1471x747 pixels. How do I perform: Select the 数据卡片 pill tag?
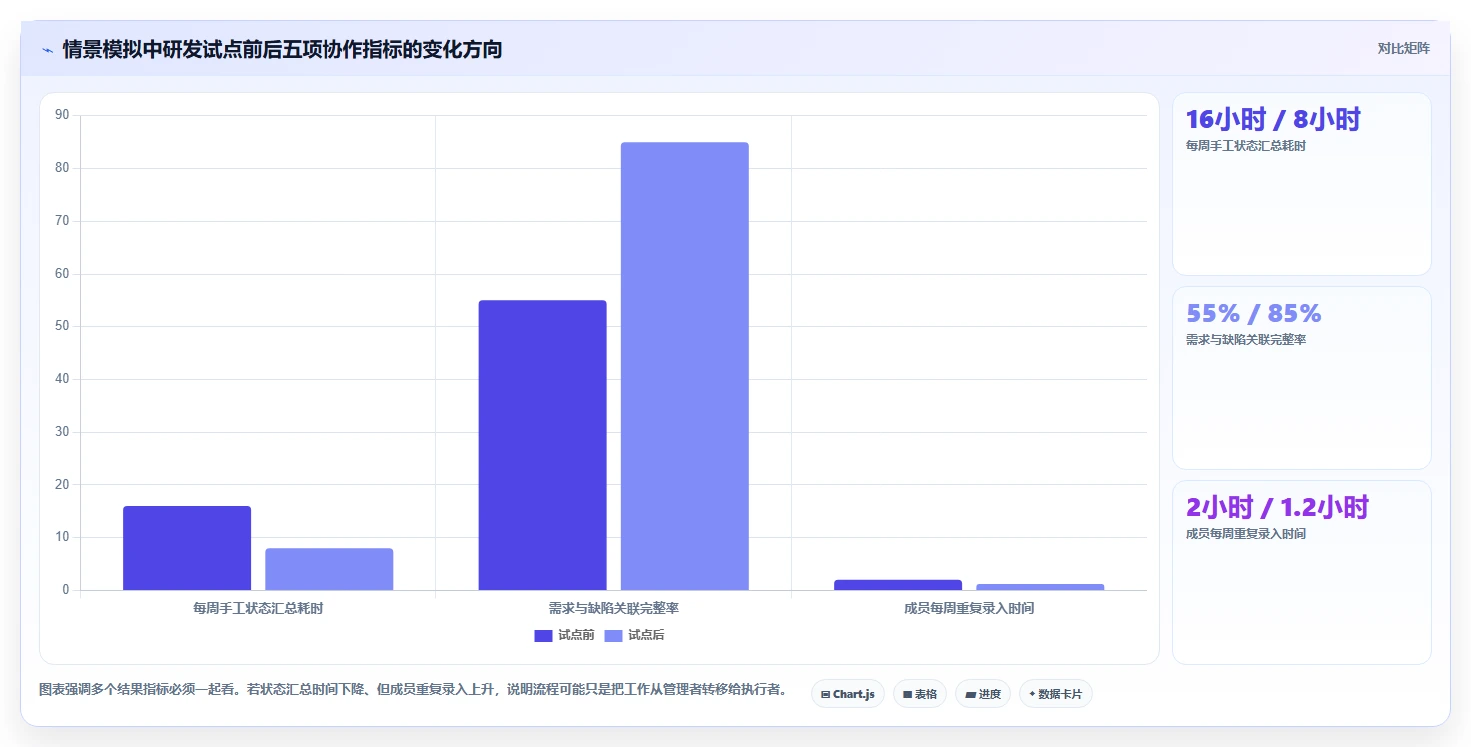click(1056, 694)
